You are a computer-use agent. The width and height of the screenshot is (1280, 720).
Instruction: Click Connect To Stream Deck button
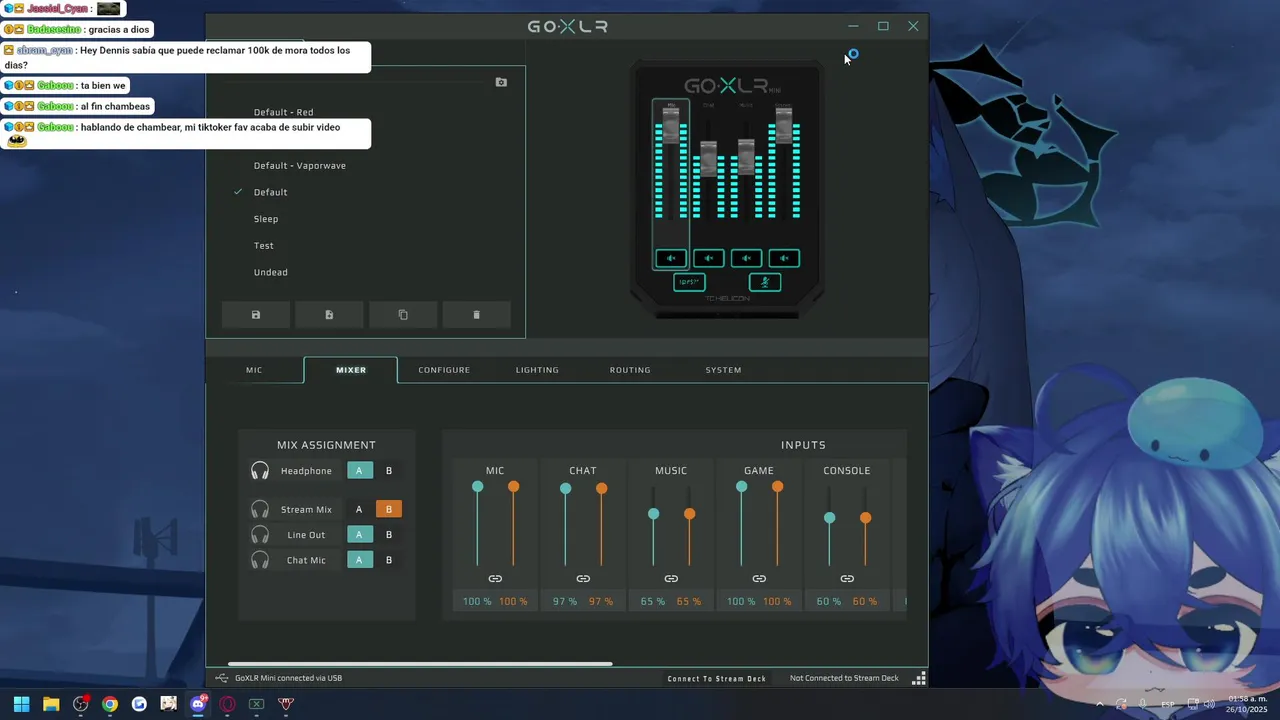717,679
